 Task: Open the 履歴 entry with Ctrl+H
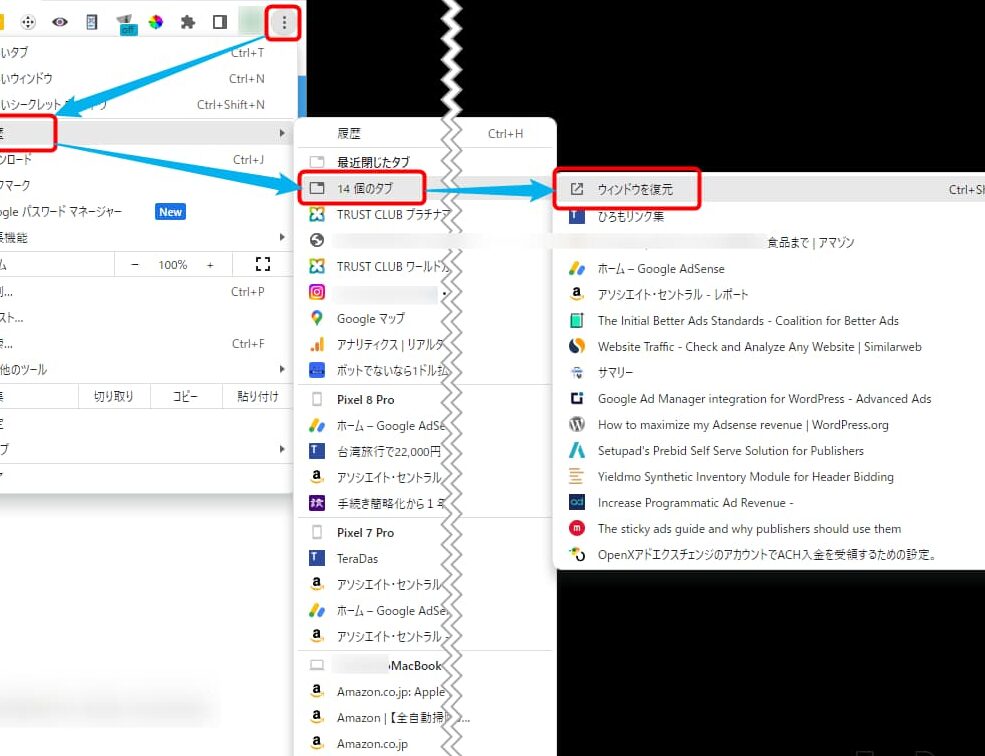(x=426, y=133)
